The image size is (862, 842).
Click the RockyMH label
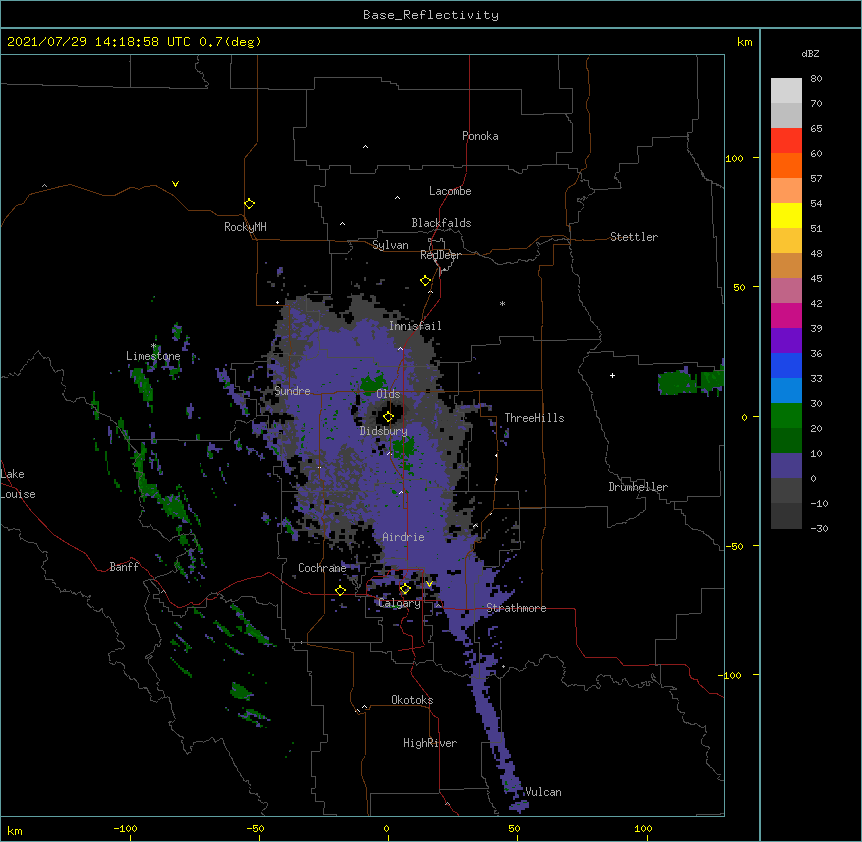pos(245,227)
